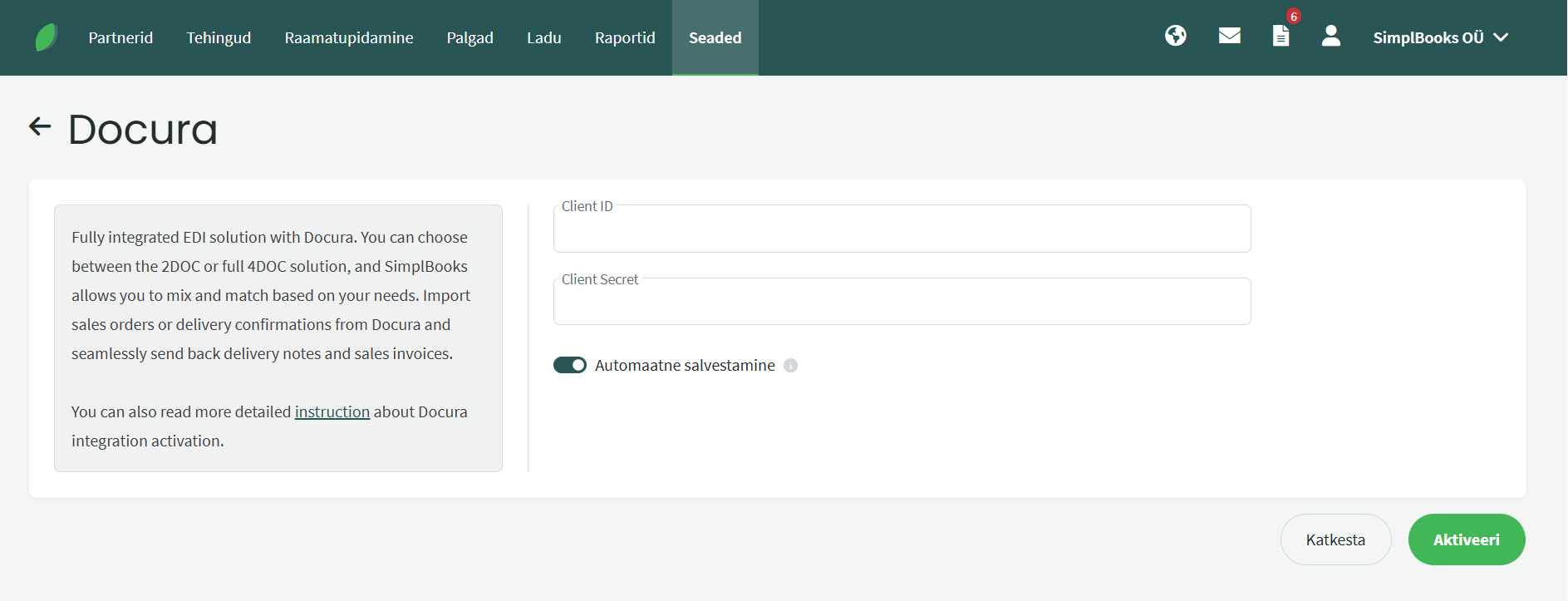Open the document notifications icon with badge
1568x601 pixels.
click(1280, 36)
